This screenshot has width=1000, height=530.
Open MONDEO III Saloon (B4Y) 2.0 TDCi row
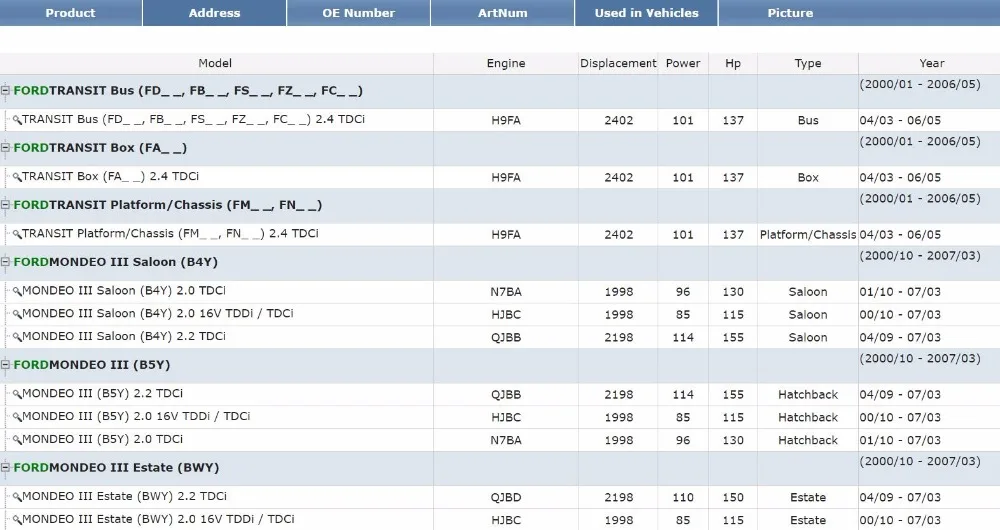pos(124,291)
